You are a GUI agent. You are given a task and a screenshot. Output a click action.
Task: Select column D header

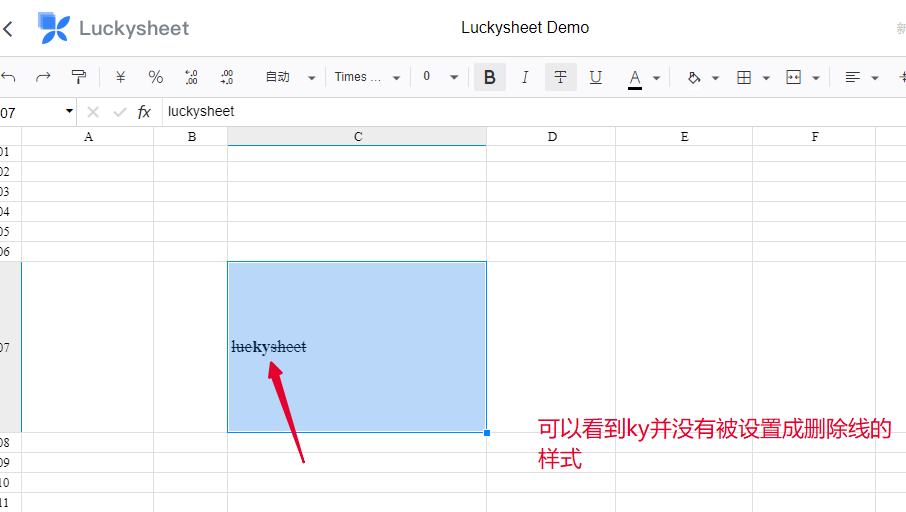click(x=551, y=136)
